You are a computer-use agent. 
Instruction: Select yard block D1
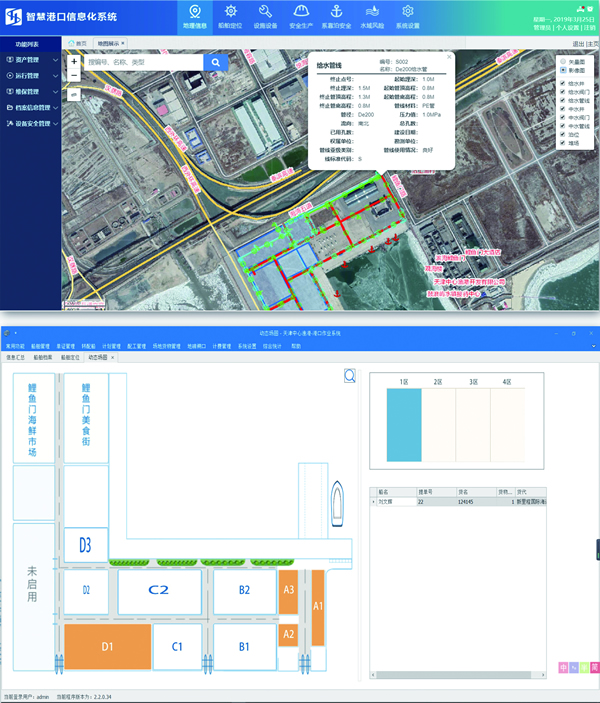click(x=108, y=647)
